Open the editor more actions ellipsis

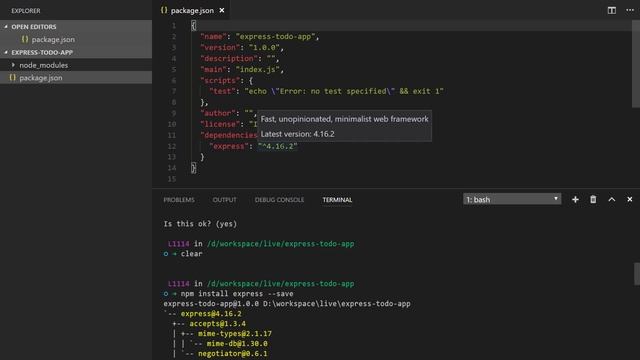click(630, 10)
